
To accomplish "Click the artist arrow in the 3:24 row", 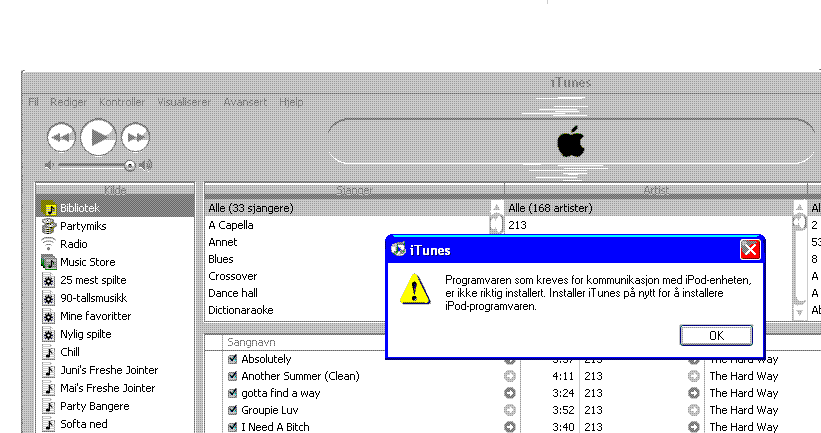I will pyautogui.click(x=694, y=393).
